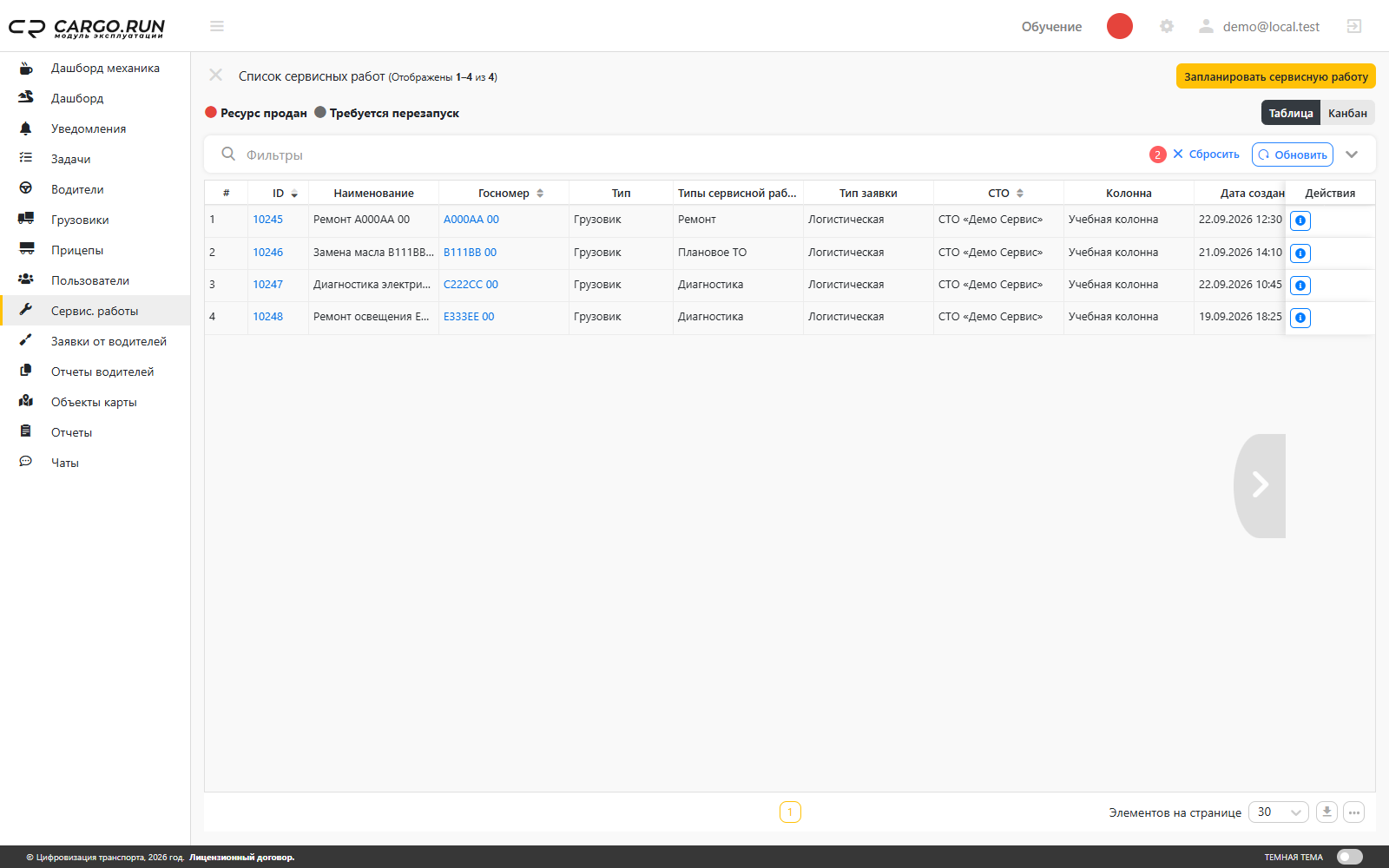Viewport: 1389px width, 868px height.
Task: Open info for work ID 10245
Action: pos(1300,220)
